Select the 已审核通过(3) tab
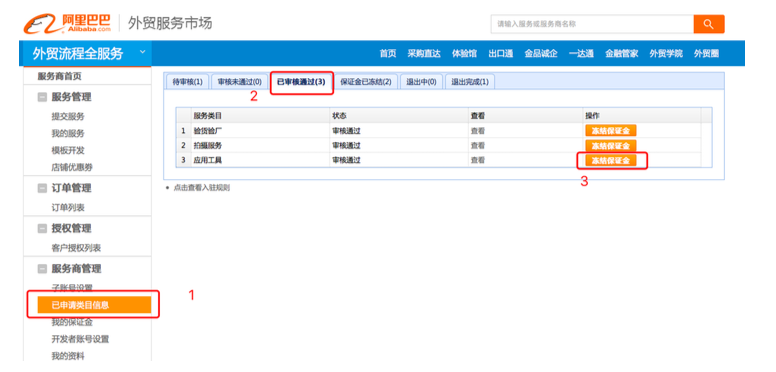The width and height of the screenshot is (776, 372). (301, 82)
